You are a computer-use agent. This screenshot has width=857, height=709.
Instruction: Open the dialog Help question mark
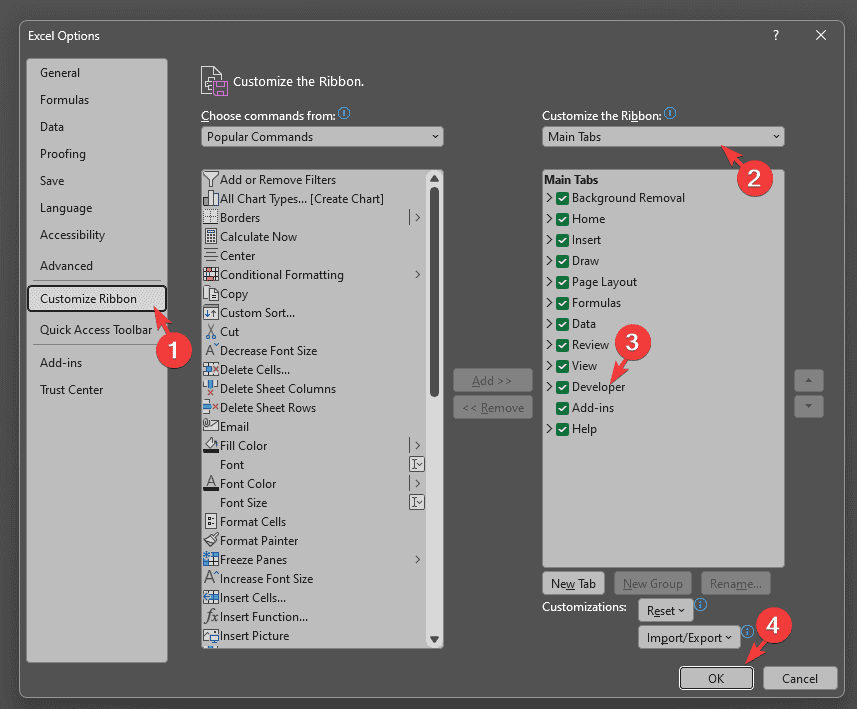point(776,35)
